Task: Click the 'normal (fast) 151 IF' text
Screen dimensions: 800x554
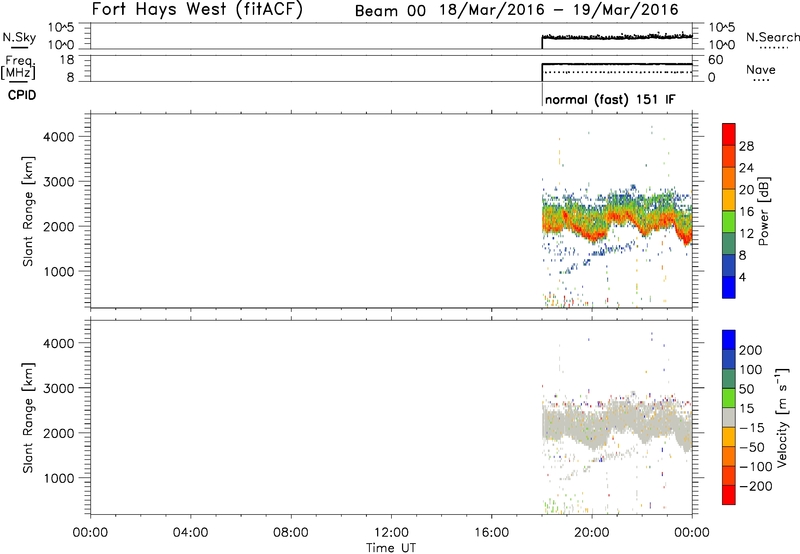Action: click(x=610, y=99)
